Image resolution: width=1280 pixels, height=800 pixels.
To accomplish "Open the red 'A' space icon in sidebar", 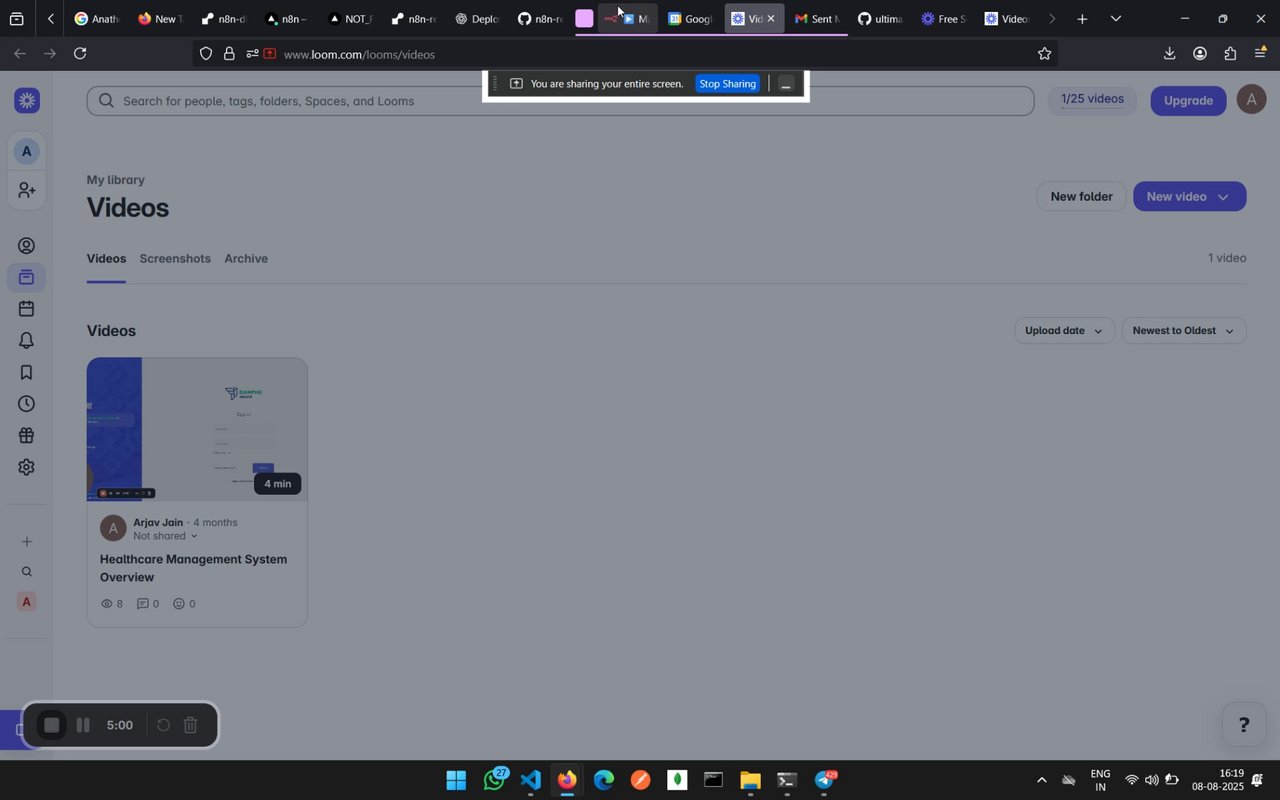I will [27, 602].
